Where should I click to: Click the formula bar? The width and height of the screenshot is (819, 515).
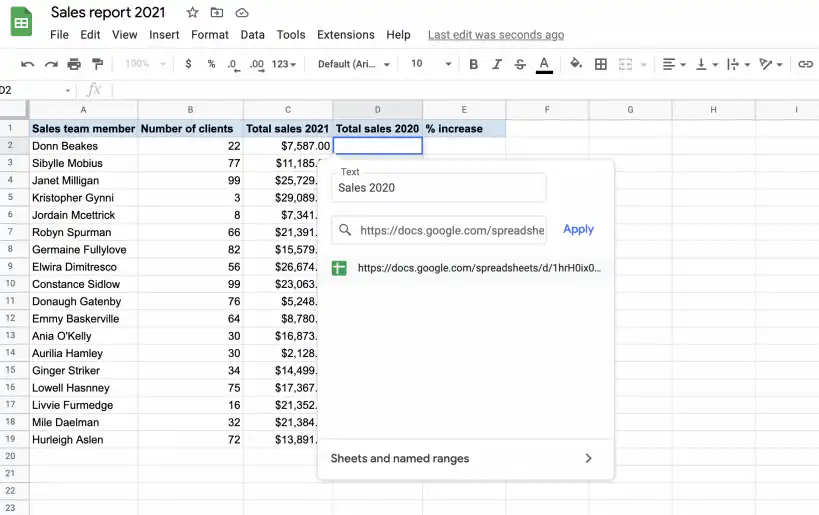click(465, 90)
